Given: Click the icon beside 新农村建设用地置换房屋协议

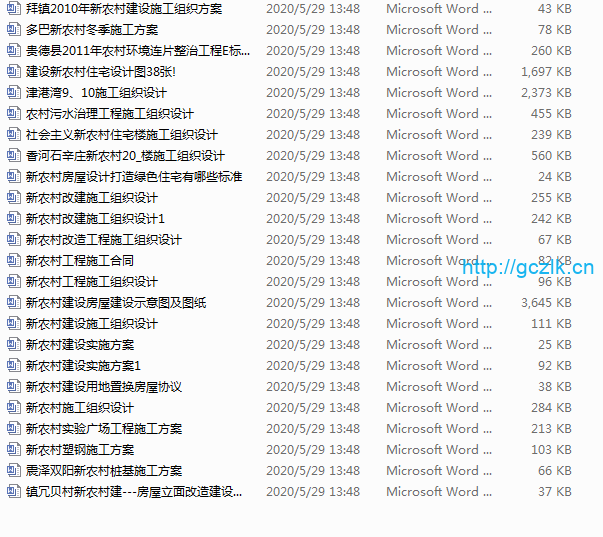Looking at the screenshot, I should pyautogui.click(x=14, y=387).
